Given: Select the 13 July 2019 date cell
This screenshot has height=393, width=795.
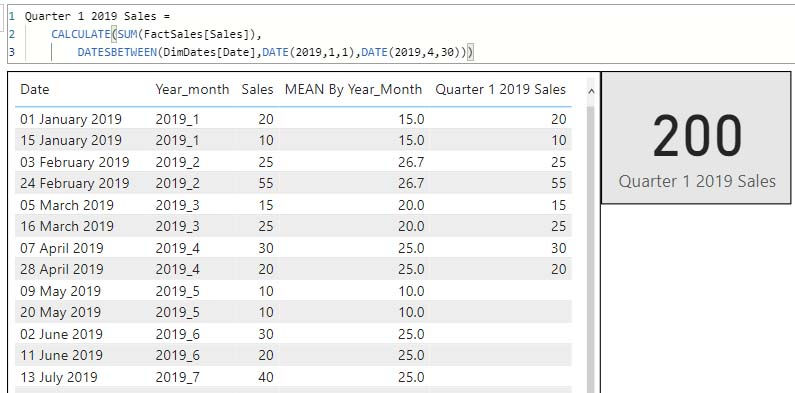Looking at the screenshot, I should pyautogui.click(x=59, y=377).
